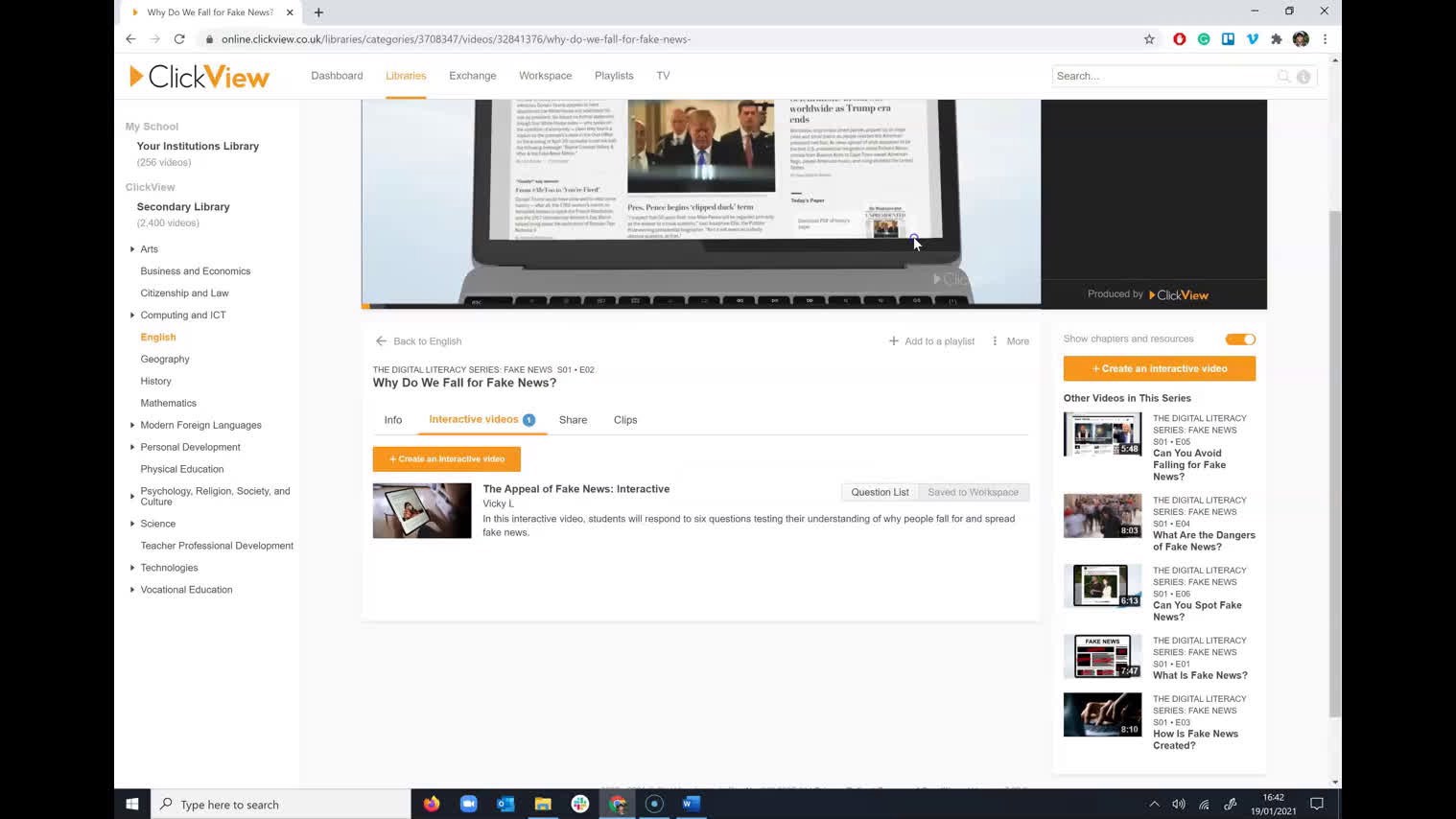This screenshot has height=819, width=1456.
Task: Open the Workspace navigation menu
Action: click(x=545, y=76)
